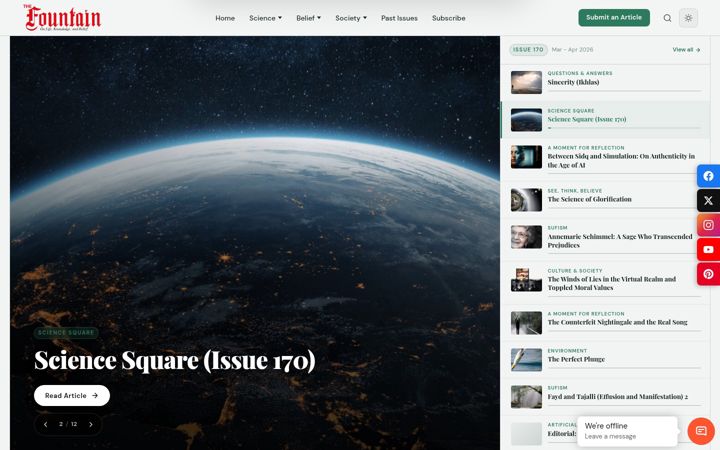Open the orange chat widget icon

click(x=701, y=431)
